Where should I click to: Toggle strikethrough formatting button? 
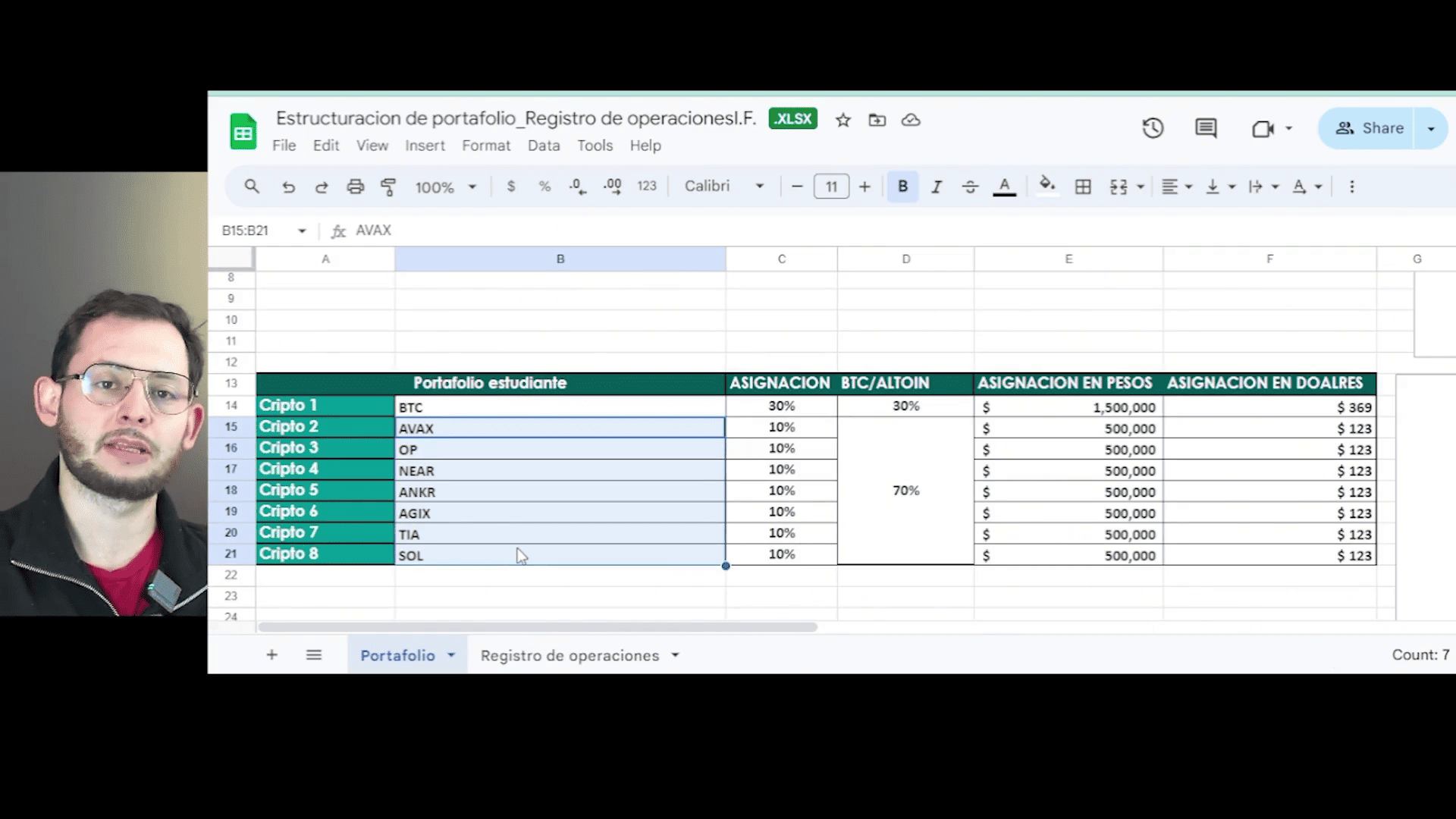coord(970,187)
